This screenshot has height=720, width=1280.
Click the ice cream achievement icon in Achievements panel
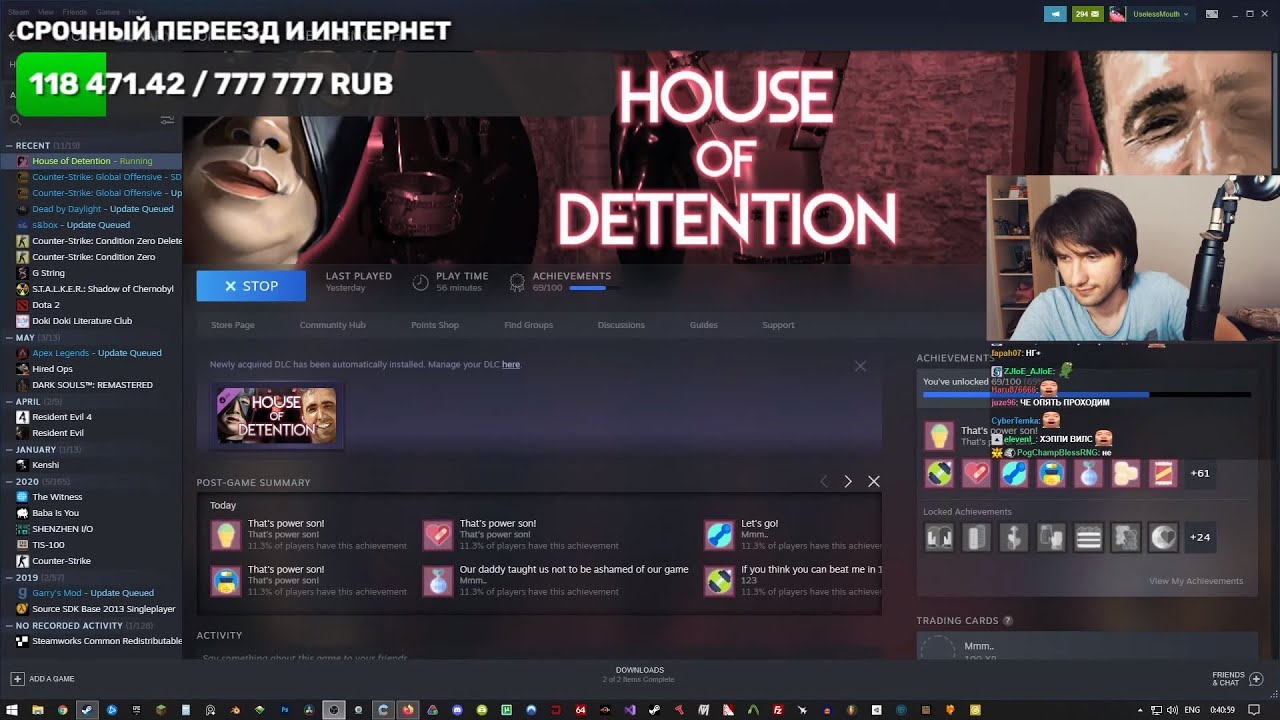tap(938, 435)
